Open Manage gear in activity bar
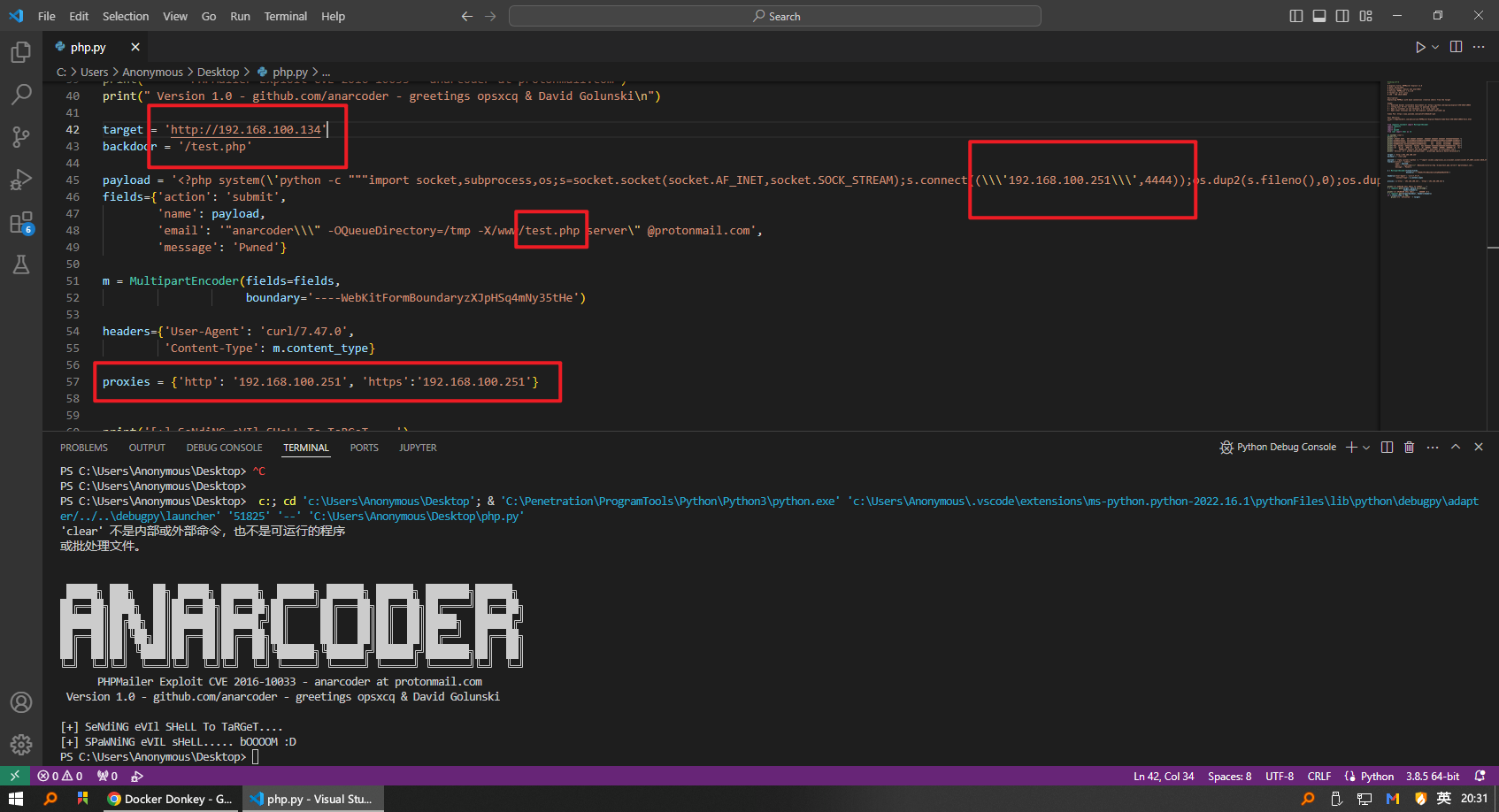This screenshot has height=812, width=1499. (x=21, y=745)
